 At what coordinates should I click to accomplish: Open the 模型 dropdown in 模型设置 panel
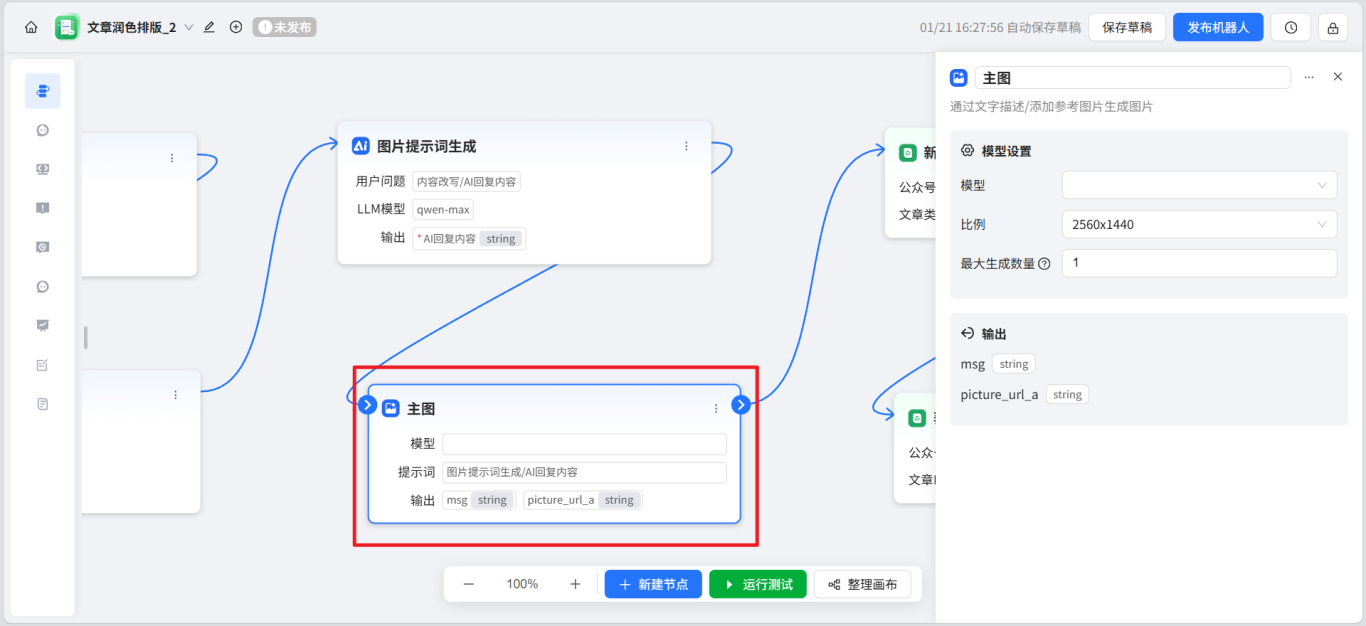point(1196,185)
